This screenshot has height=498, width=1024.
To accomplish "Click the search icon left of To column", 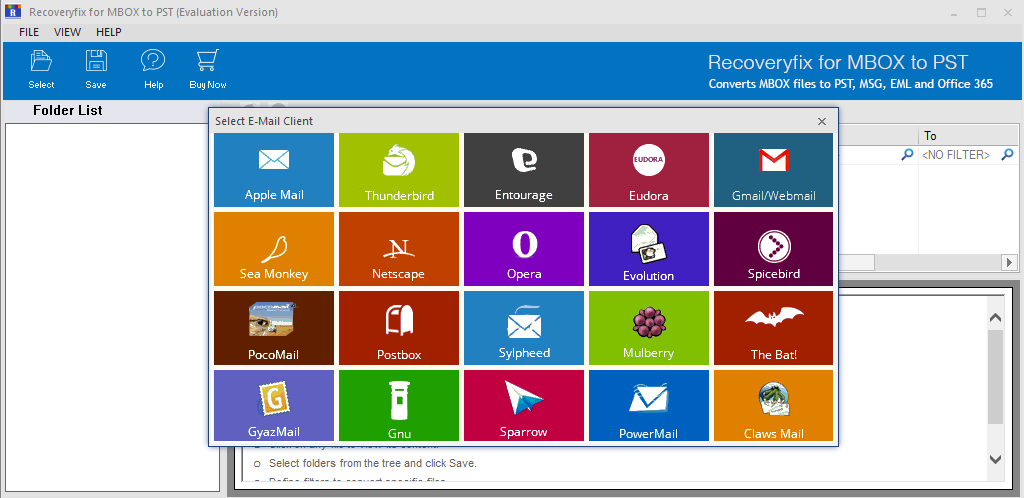I will [x=907, y=155].
